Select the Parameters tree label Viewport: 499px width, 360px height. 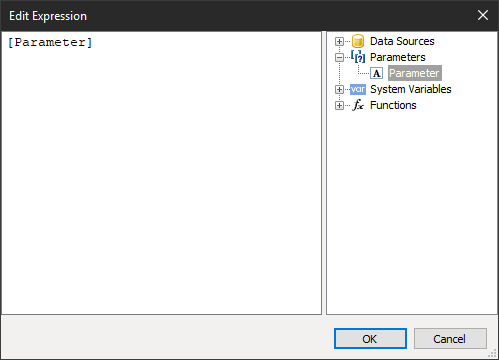tap(398, 57)
